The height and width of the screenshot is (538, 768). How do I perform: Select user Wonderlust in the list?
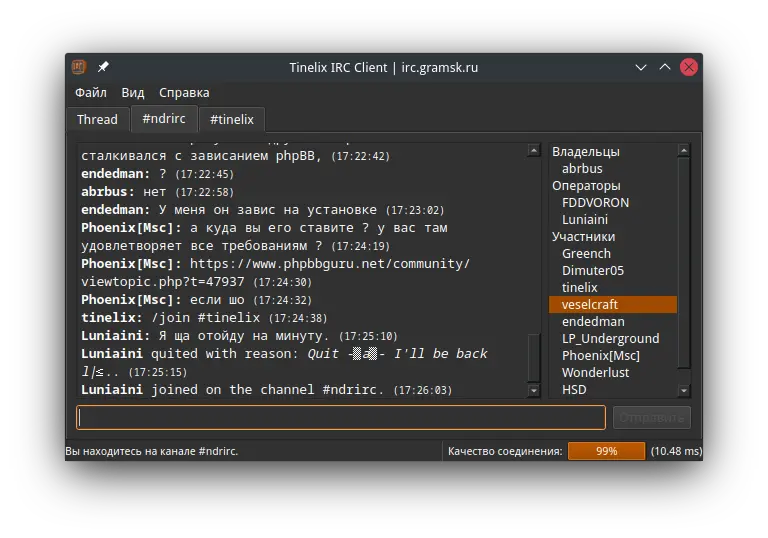(x=595, y=372)
